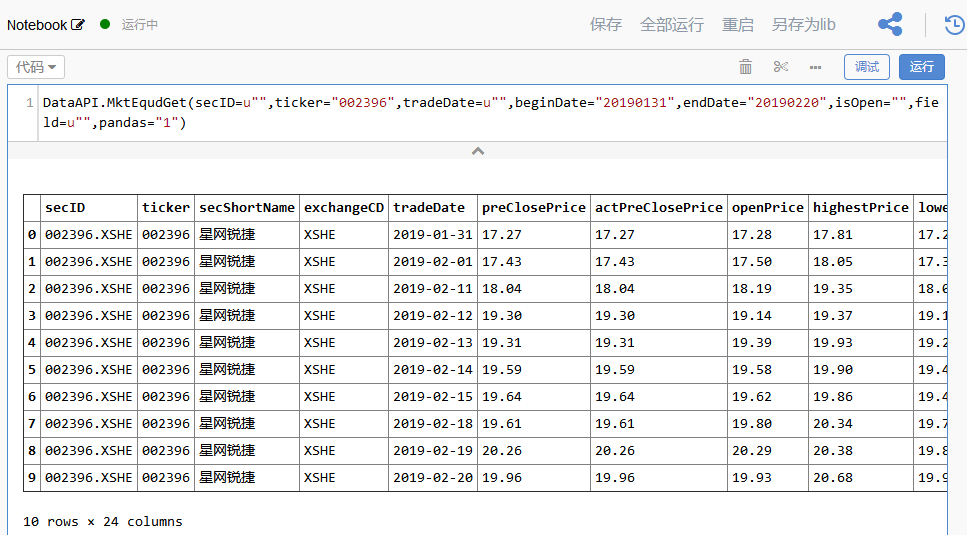Viewport: 967px width, 535px height.
Task: Click row index 9 of the table
Action: [x=32, y=478]
